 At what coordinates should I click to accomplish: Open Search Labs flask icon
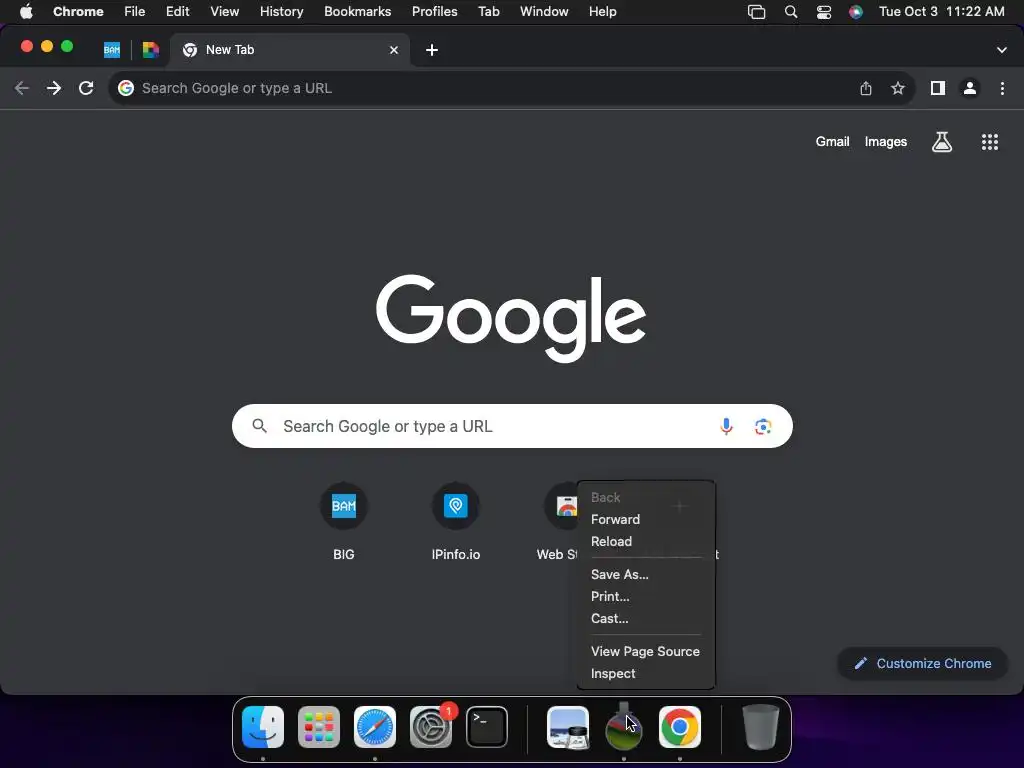pyautogui.click(x=942, y=142)
